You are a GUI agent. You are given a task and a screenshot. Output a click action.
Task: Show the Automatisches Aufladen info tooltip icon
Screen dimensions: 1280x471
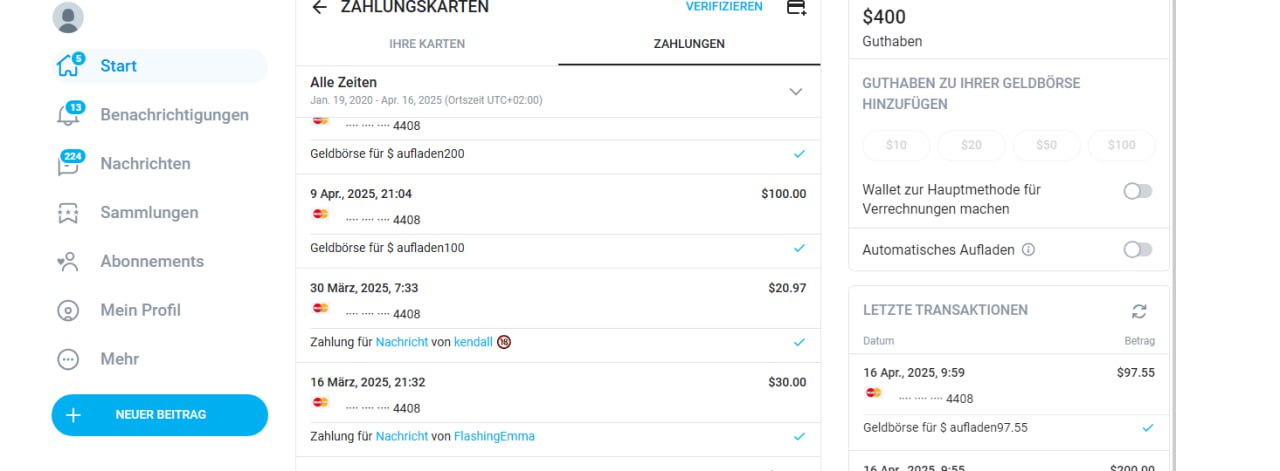point(1028,250)
